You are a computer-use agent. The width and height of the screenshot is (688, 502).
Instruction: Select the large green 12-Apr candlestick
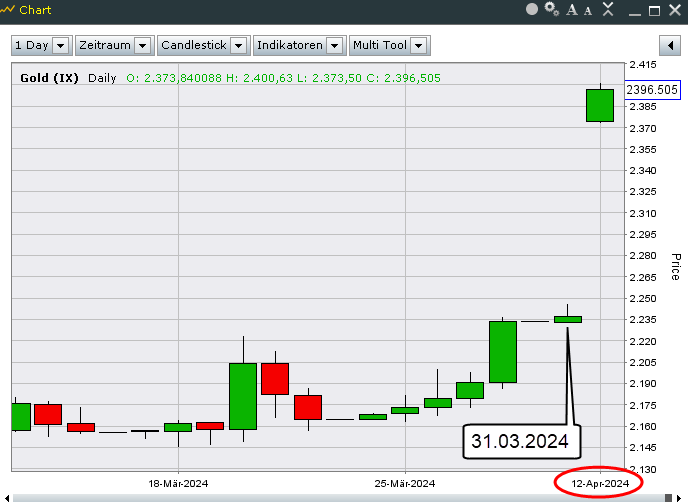pos(600,105)
